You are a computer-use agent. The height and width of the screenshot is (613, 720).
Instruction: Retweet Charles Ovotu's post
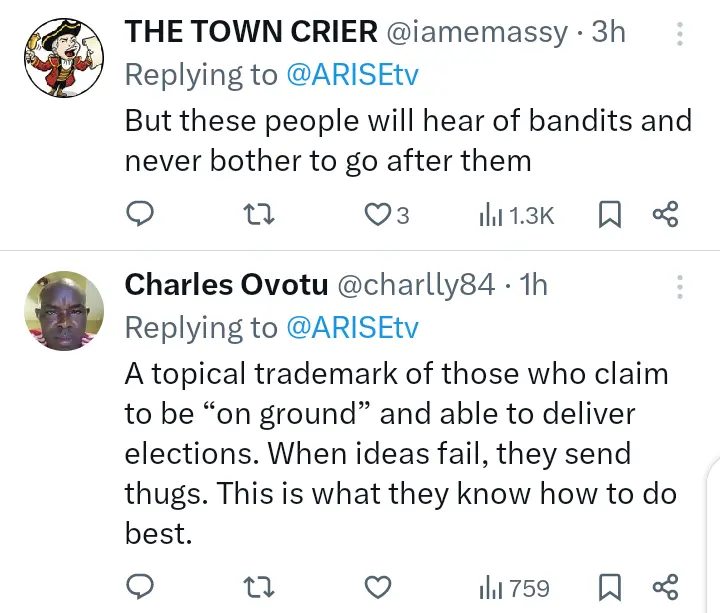click(x=259, y=586)
